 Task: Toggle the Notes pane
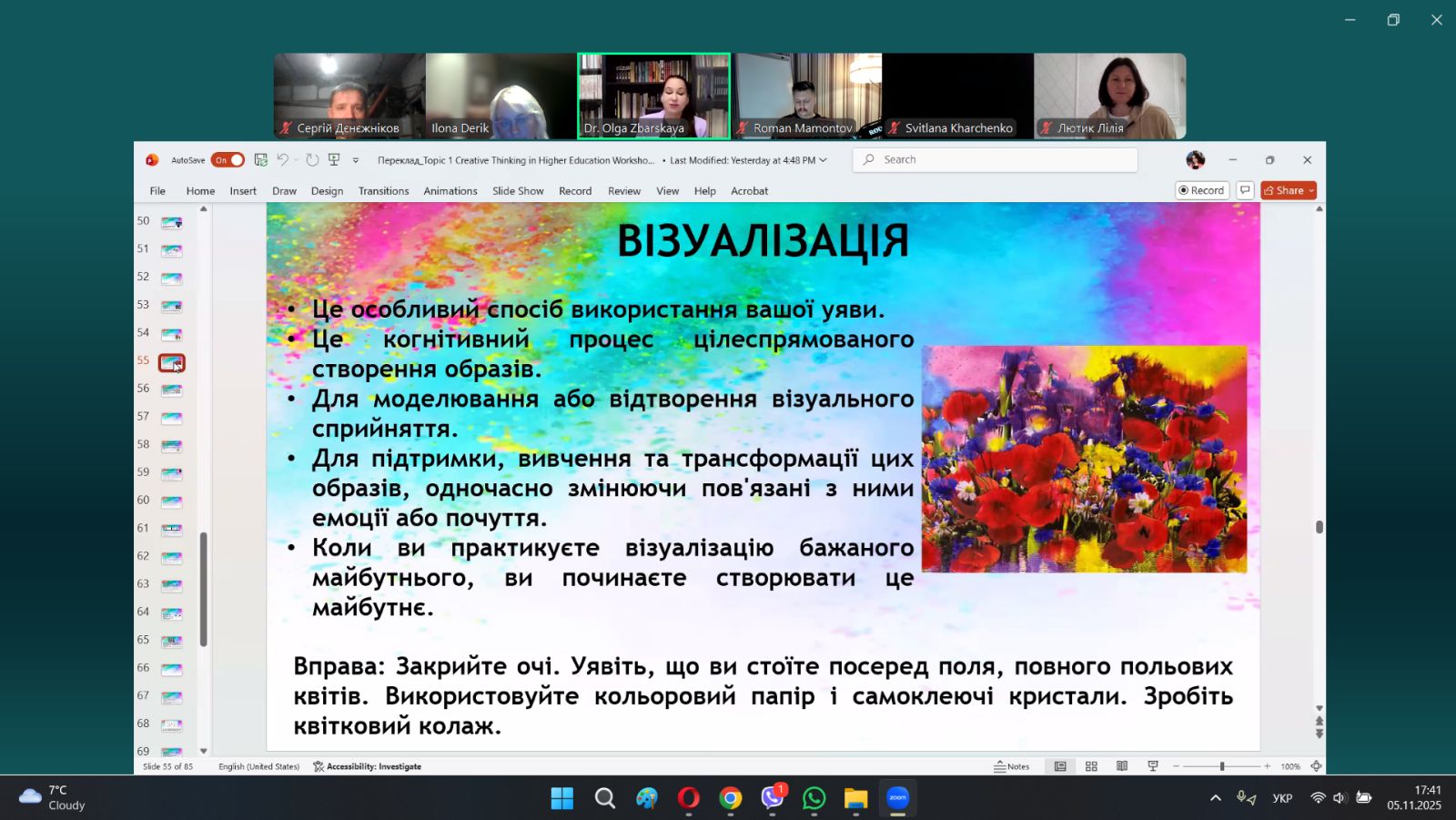(1012, 766)
